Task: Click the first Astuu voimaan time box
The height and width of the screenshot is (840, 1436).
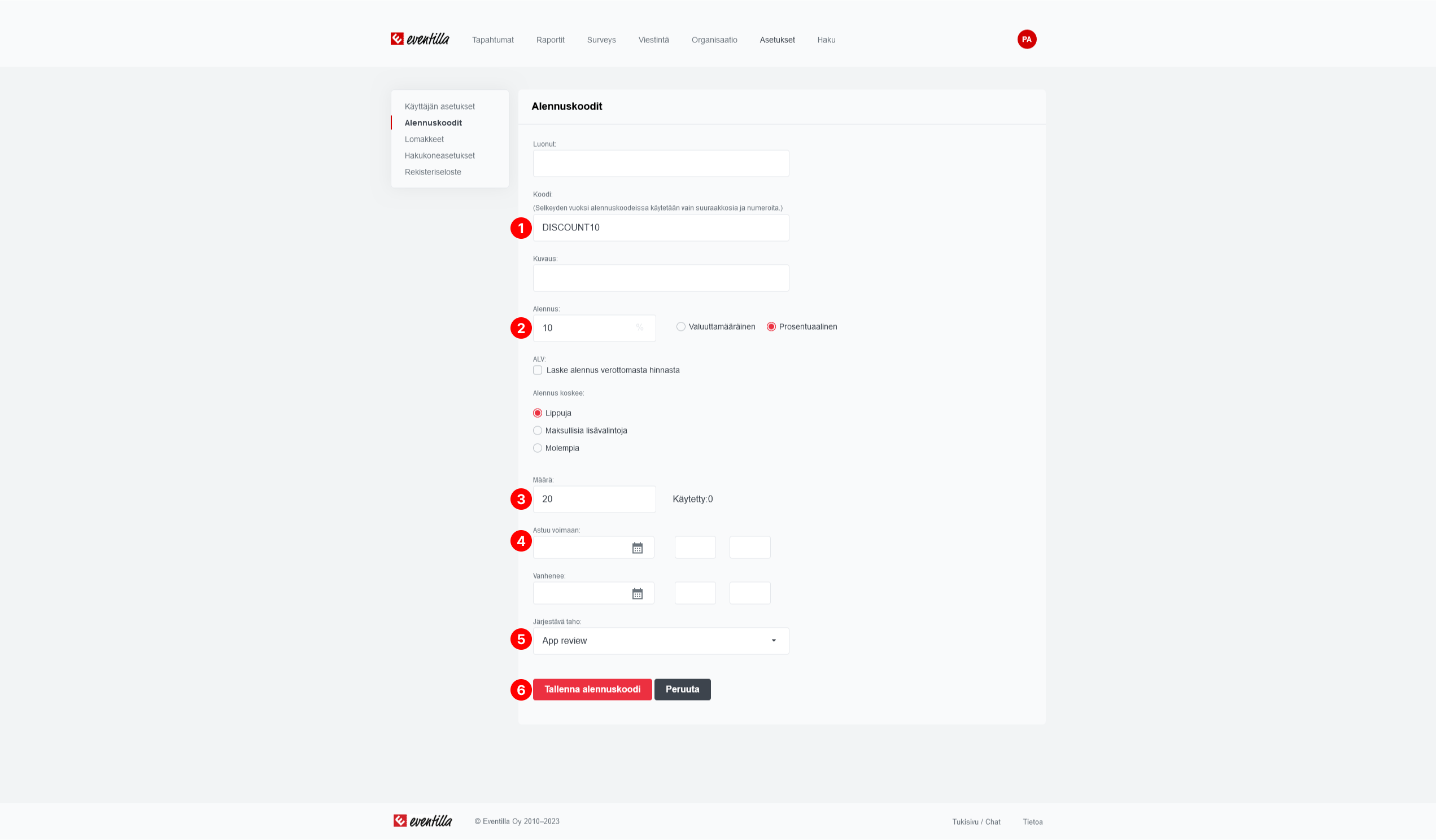Action: pos(695,547)
